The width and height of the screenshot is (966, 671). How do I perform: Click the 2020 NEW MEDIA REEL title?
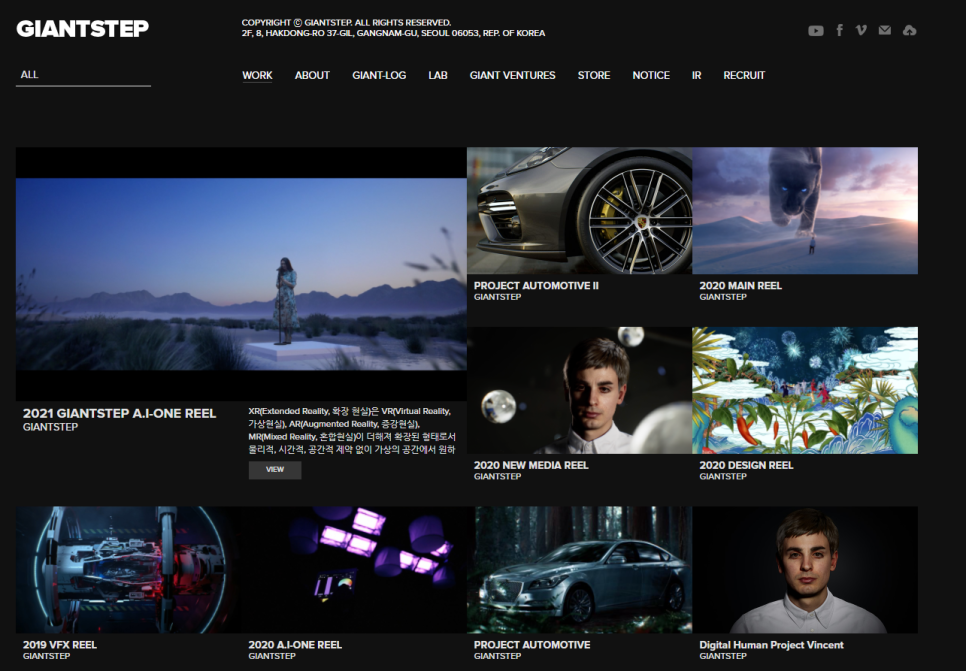pos(531,465)
